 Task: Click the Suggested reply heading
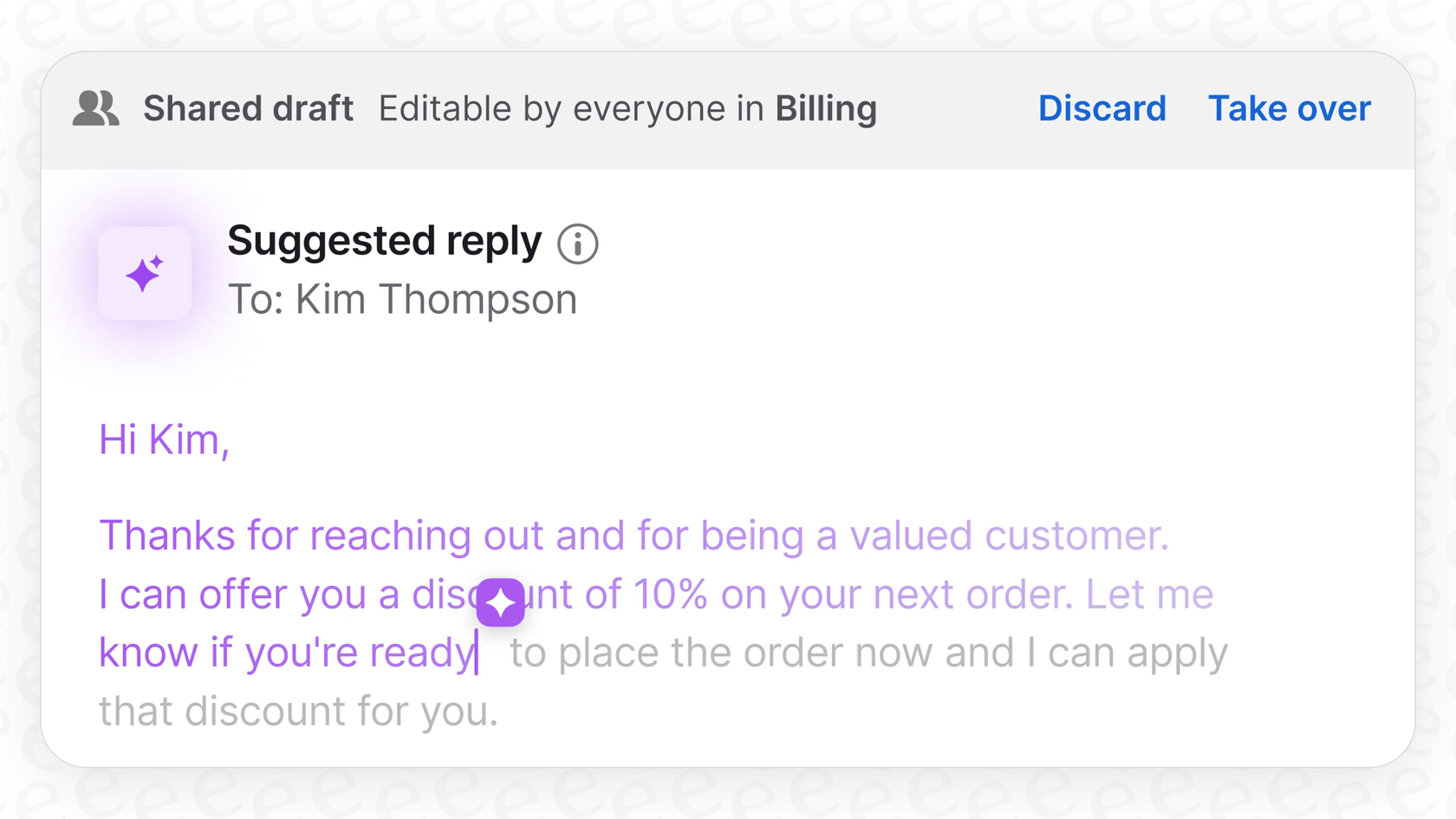click(x=384, y=242)
